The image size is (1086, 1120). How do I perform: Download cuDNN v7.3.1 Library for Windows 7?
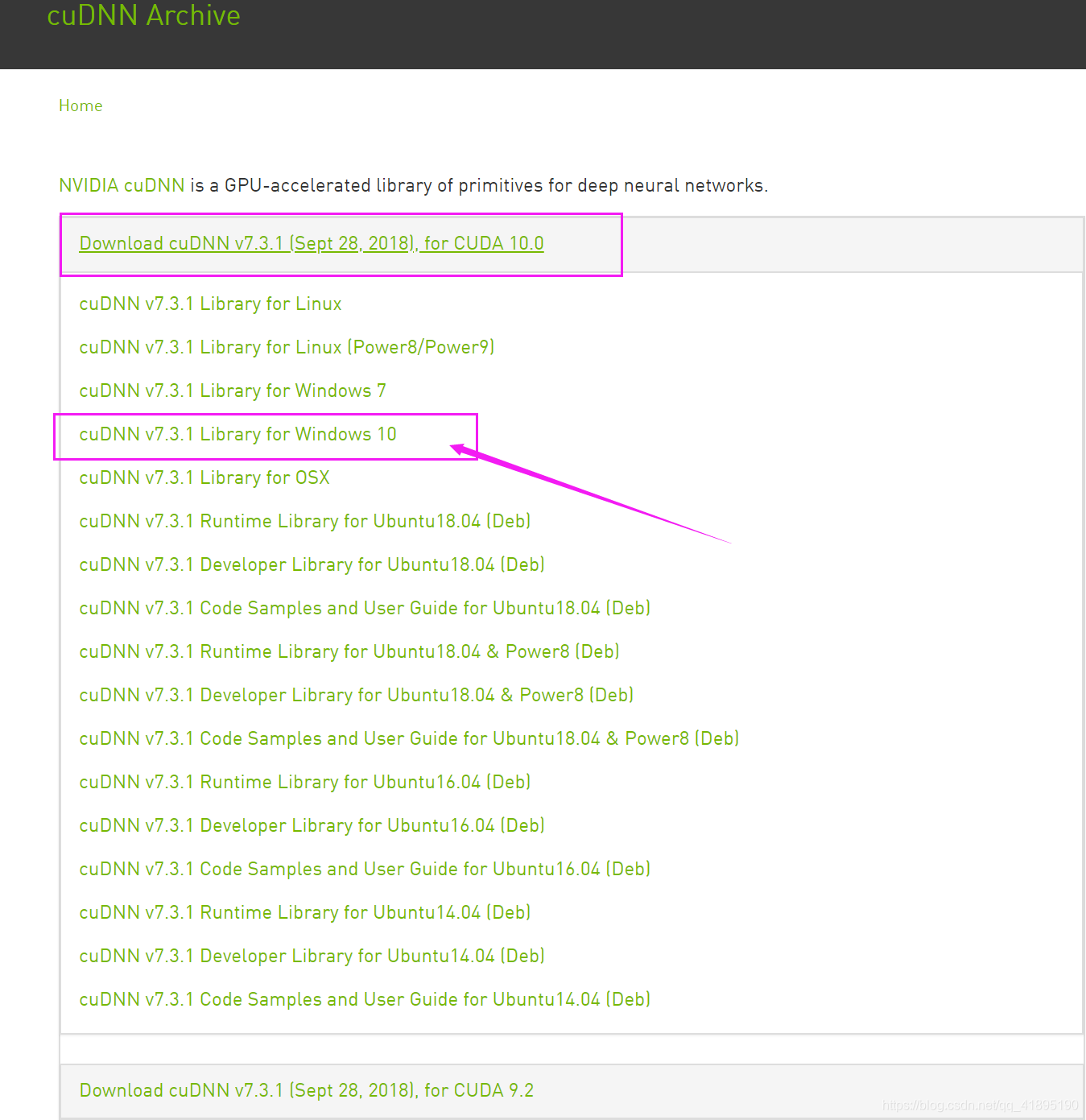point(233,391)
